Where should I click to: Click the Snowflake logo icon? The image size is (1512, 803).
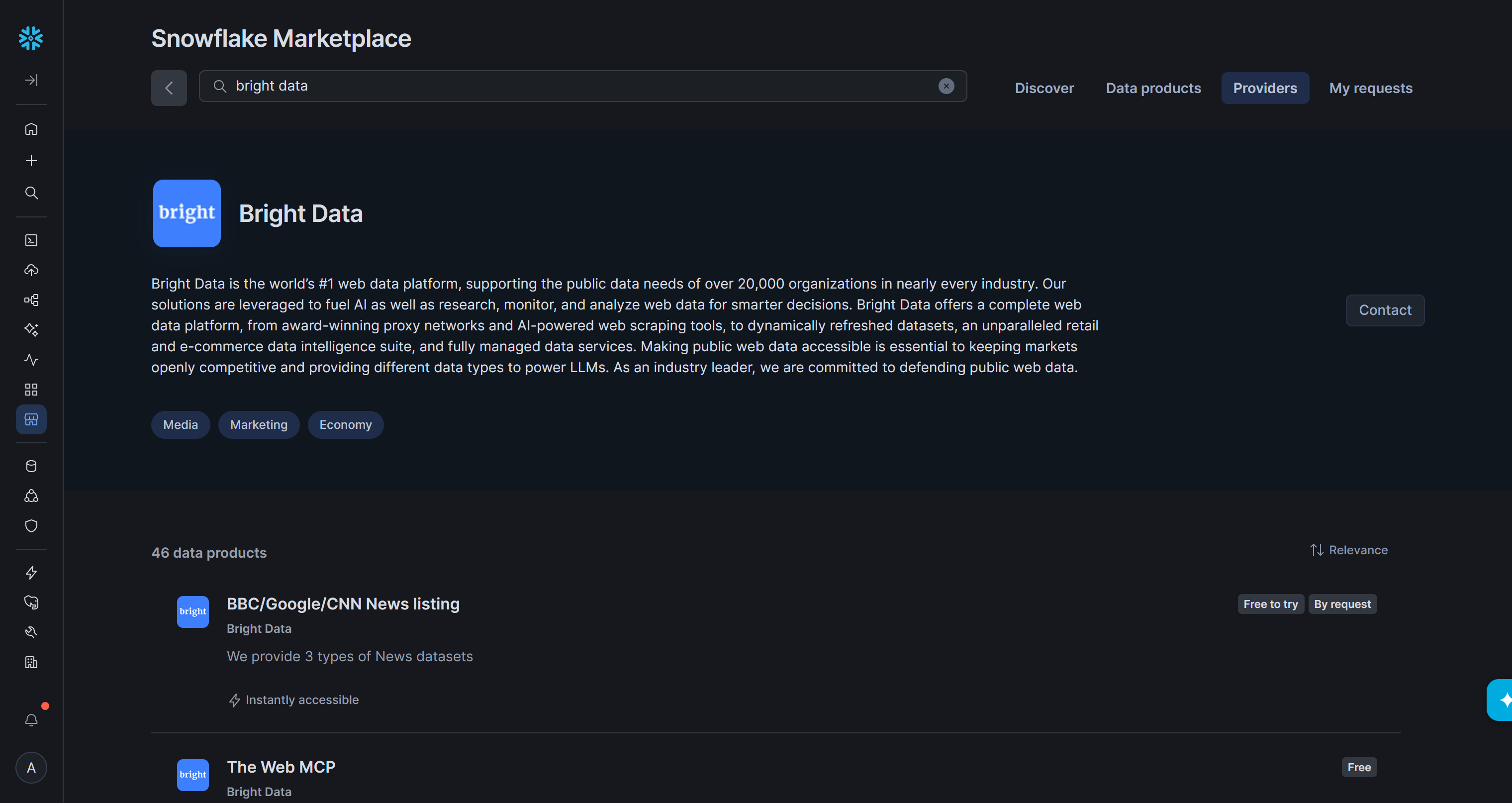click(31, 38)
